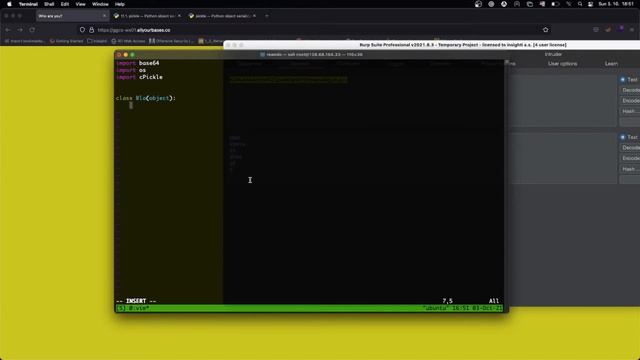Minimize the terminal window with yellow button

point(126,55)
